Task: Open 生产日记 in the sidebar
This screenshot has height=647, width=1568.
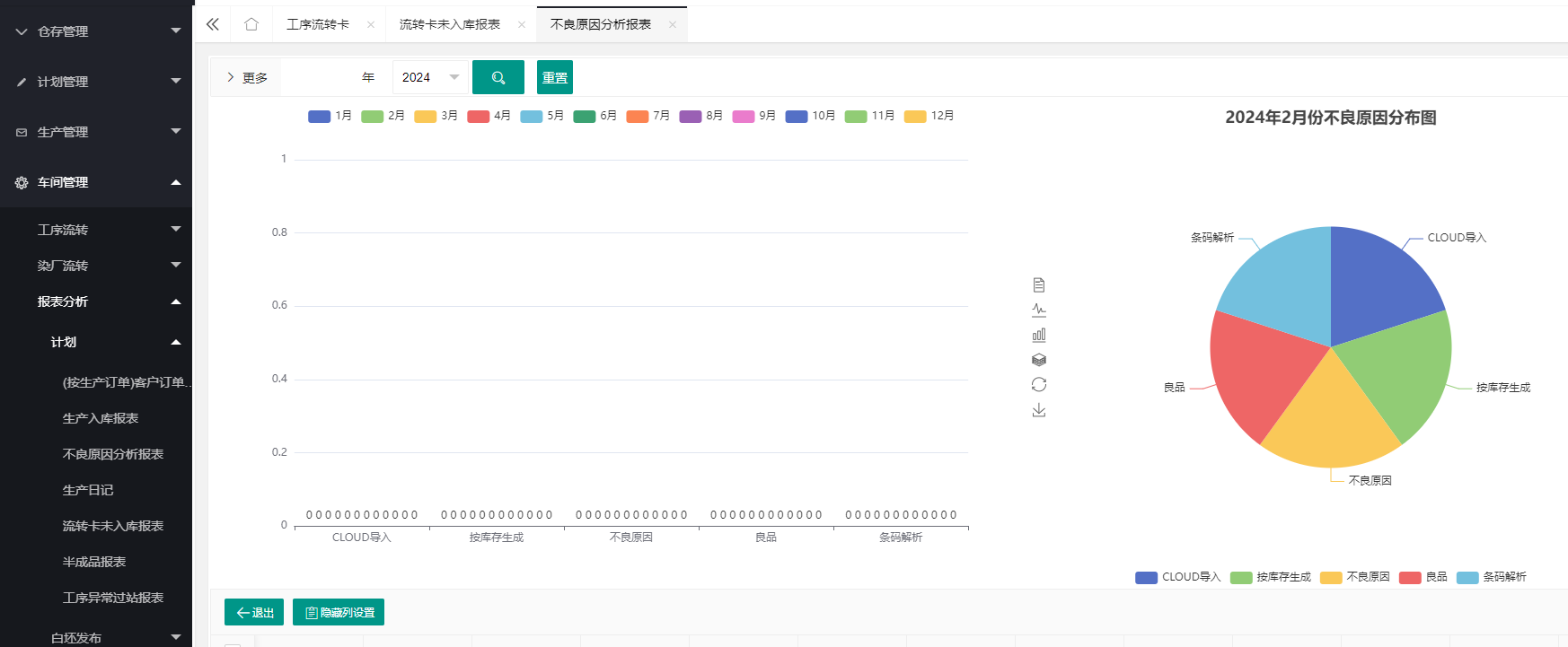Action: [88, 490]
